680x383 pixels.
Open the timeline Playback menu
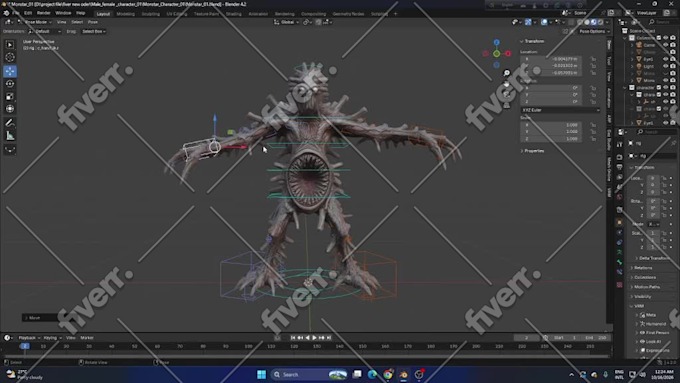[29, 338]
